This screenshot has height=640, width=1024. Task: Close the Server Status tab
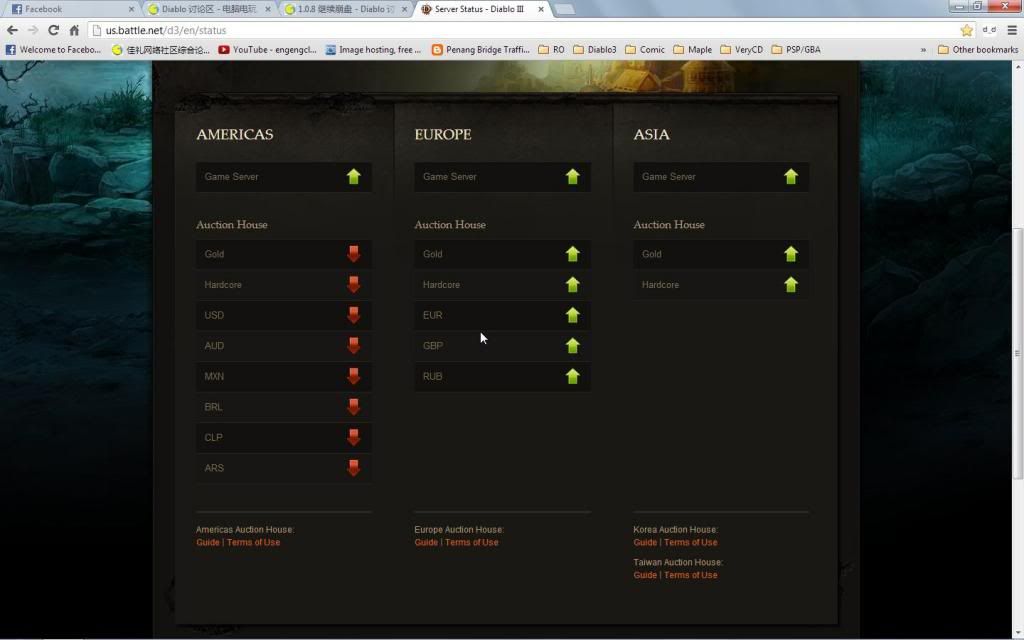(x=541, y=9)
